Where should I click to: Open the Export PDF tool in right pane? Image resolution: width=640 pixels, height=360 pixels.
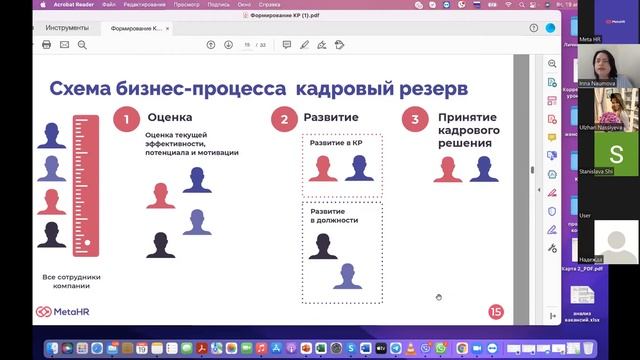coord(552,82)
